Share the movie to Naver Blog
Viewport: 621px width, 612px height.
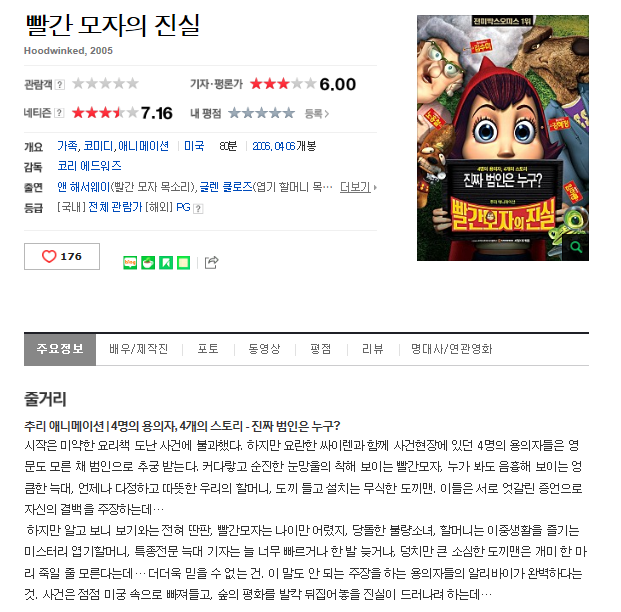point(130,263)
